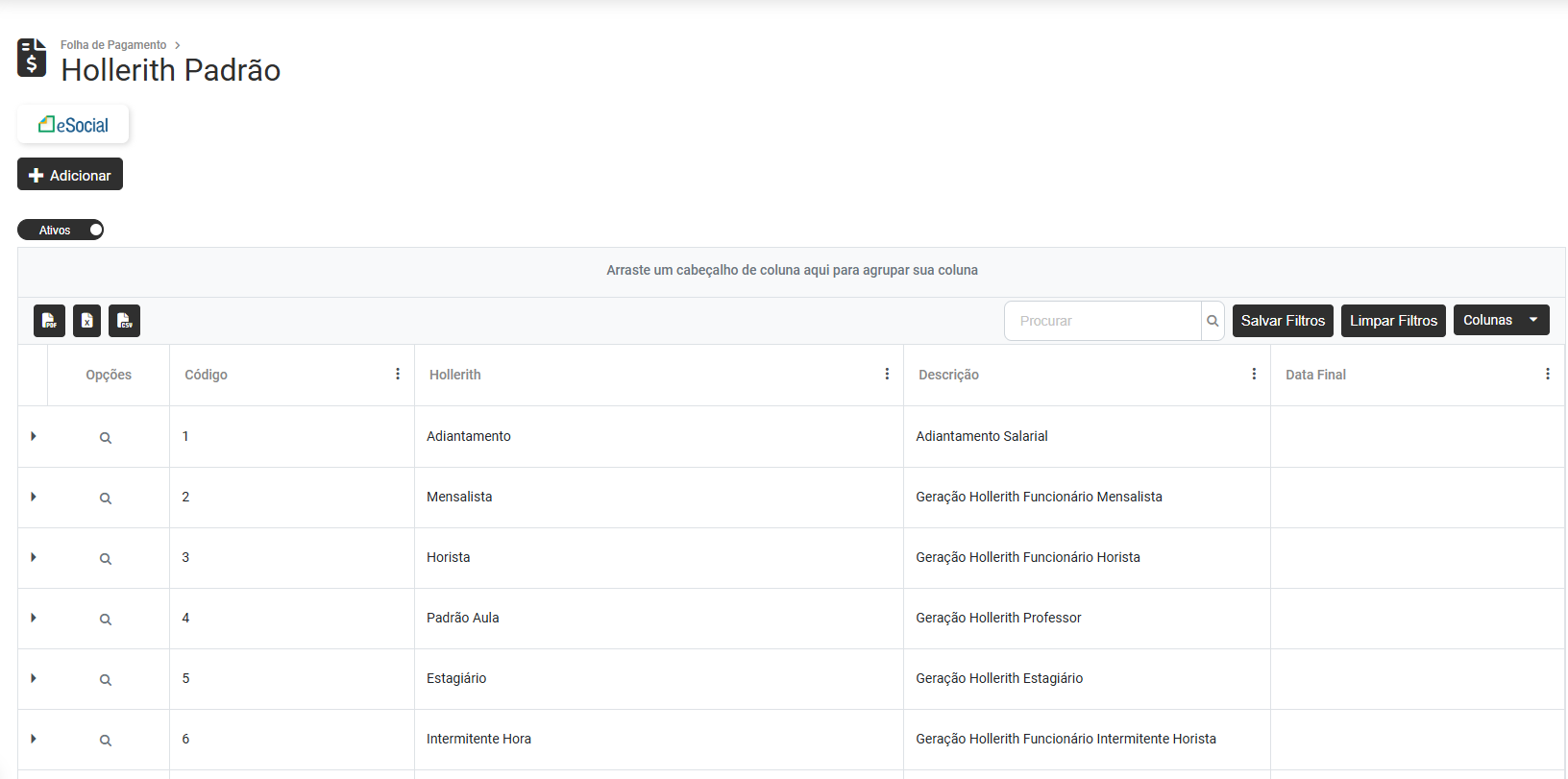
Task: Click Limpar Filtros button
Action: pos(1393,321)
